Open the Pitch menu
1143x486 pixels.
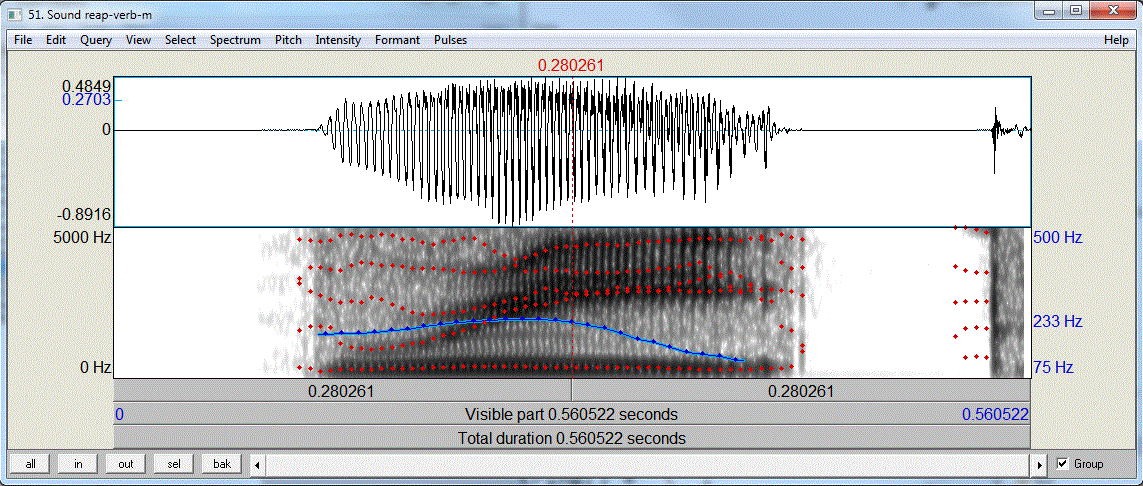pyautogui.click(x=288, y=40)
